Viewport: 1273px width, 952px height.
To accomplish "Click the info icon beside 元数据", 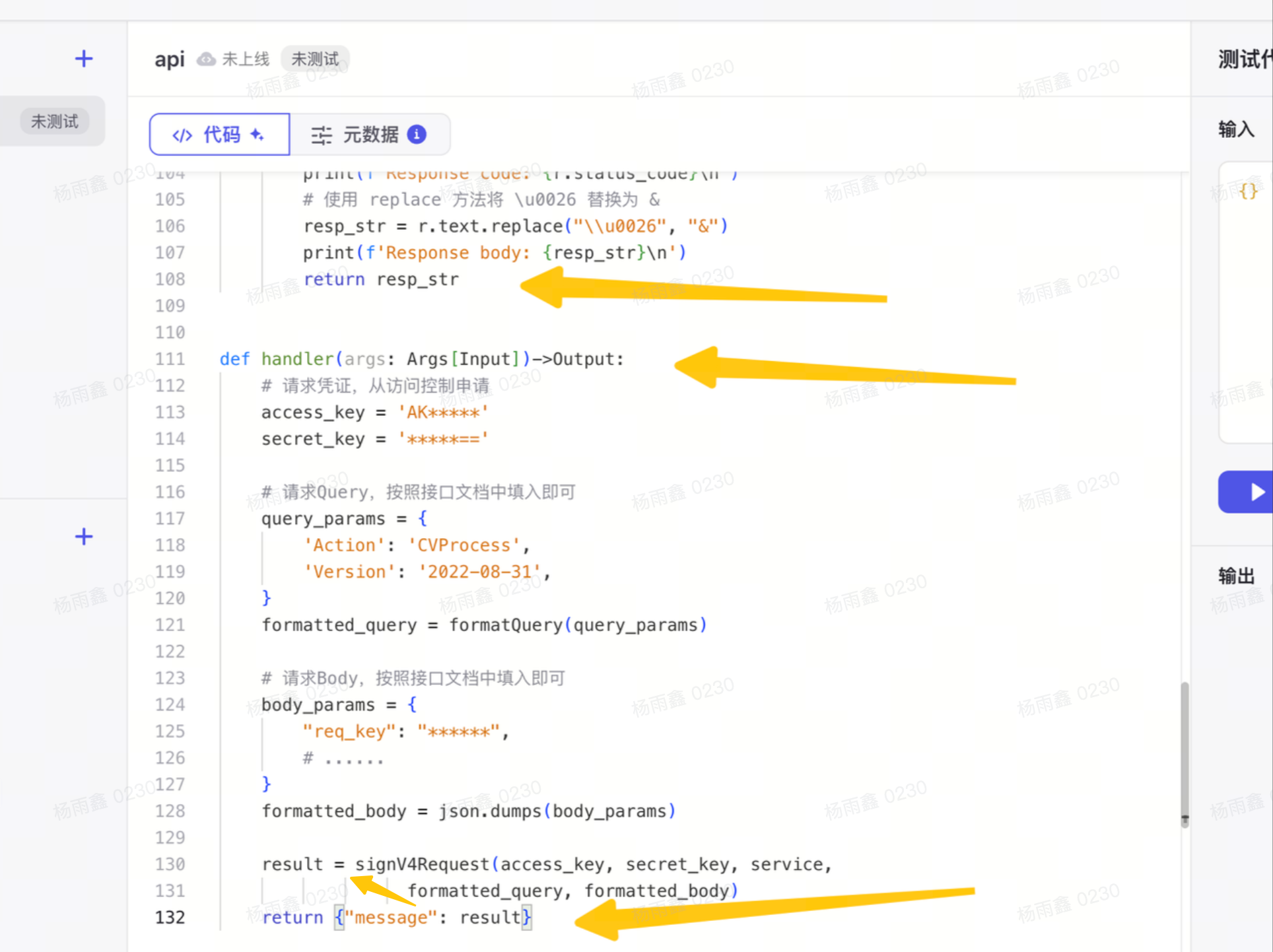I will tap(417, 134).
